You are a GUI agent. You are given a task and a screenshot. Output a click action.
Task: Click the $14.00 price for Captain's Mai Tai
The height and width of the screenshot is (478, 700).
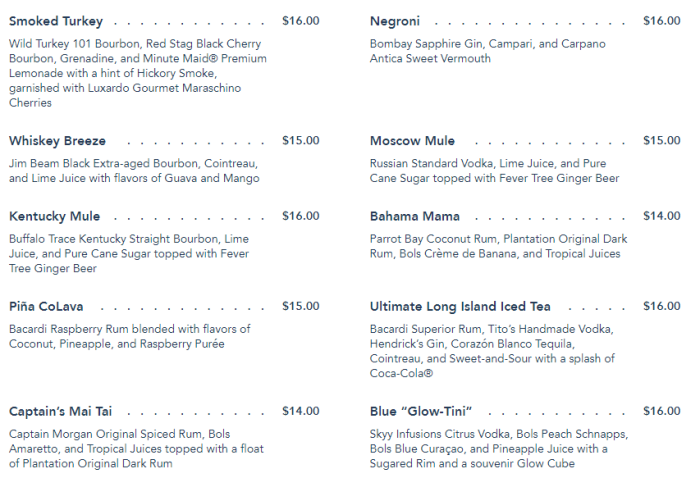[x=301, y=410]
